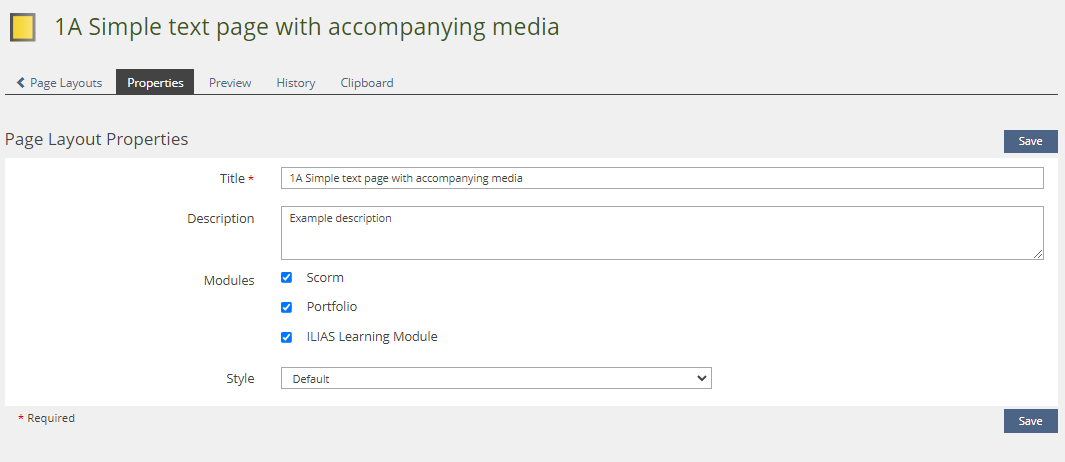Toggle the Portfolio module checkbox

coord(287,307)
